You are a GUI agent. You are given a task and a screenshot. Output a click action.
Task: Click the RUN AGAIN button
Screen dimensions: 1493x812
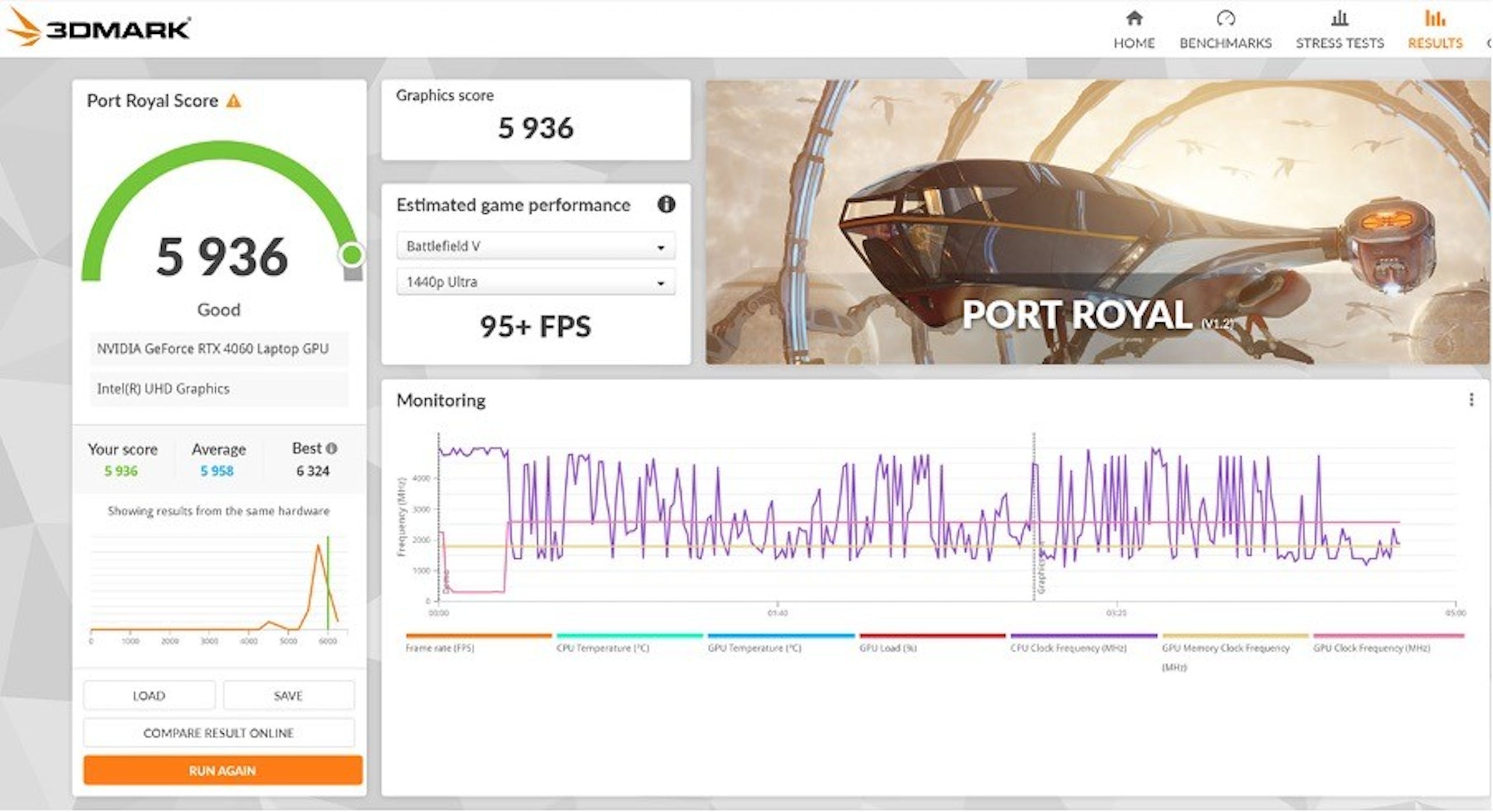pos(223,770)
